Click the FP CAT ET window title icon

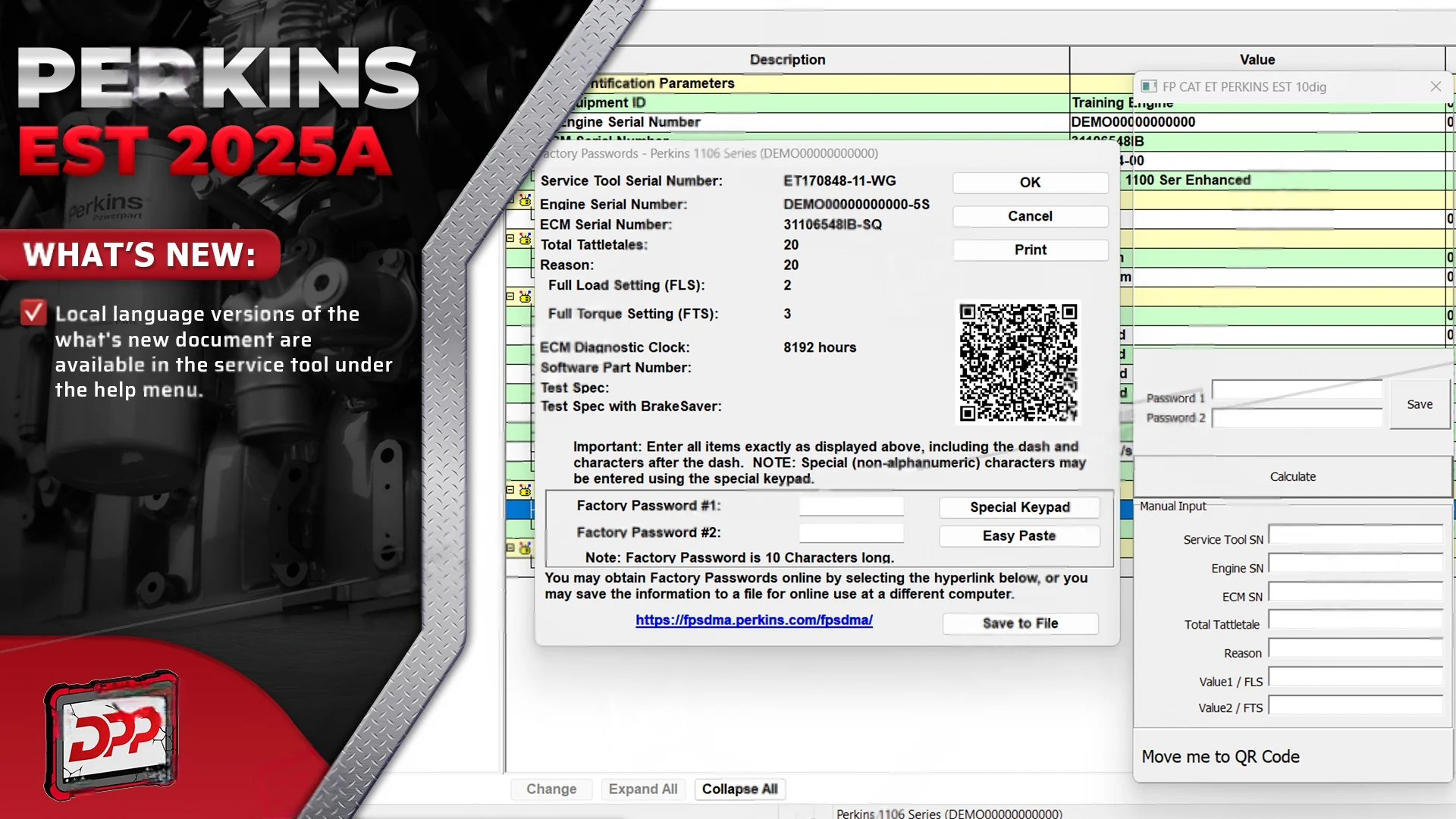1149,86
